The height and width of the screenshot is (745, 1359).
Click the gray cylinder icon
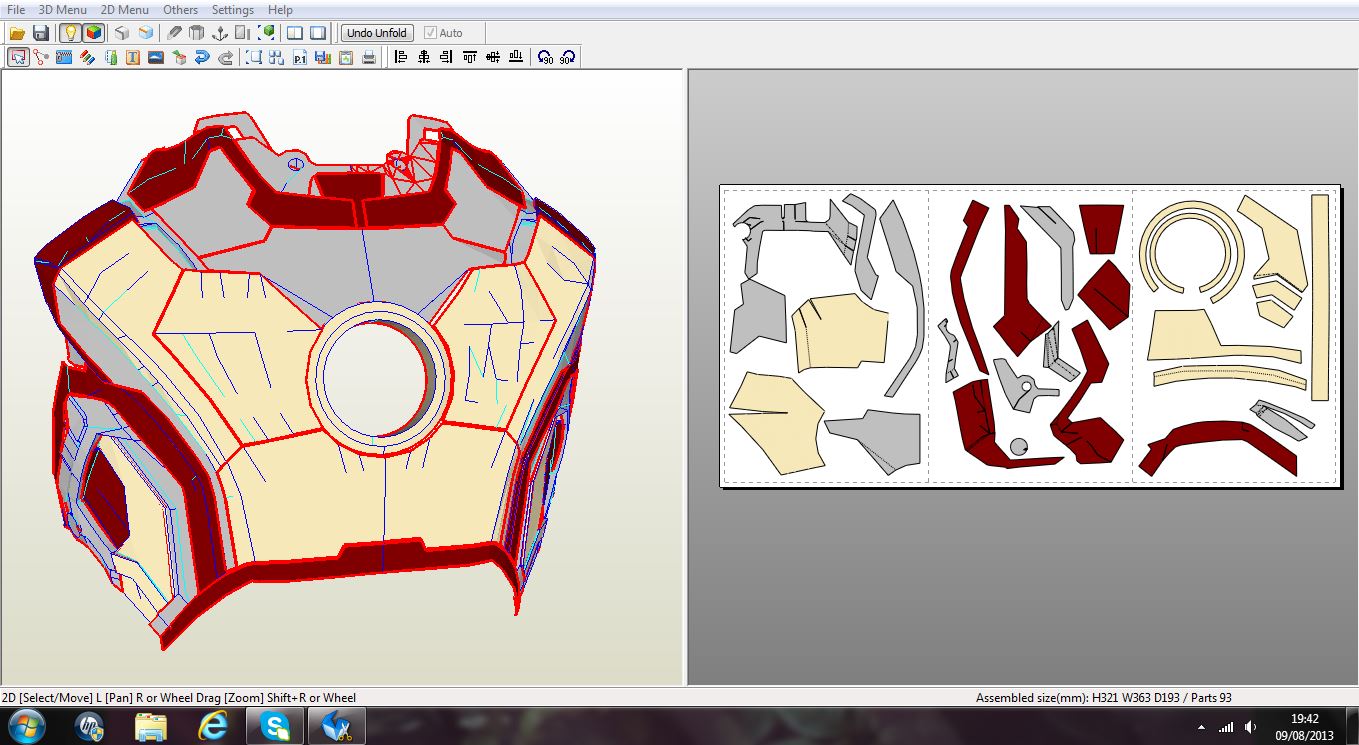tap(197, 33)
